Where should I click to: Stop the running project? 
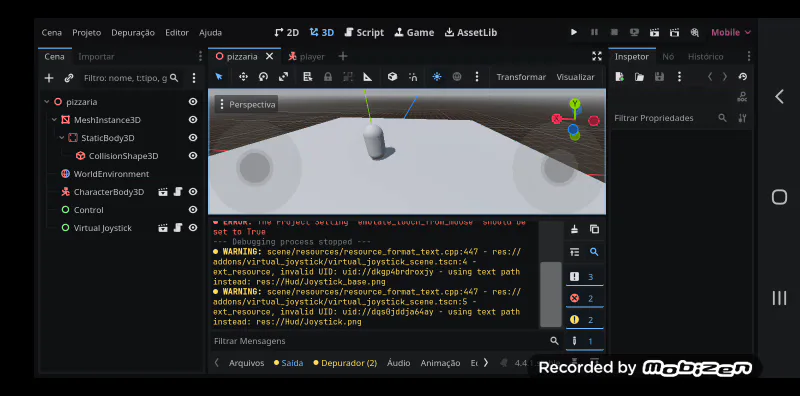point(614,32)
